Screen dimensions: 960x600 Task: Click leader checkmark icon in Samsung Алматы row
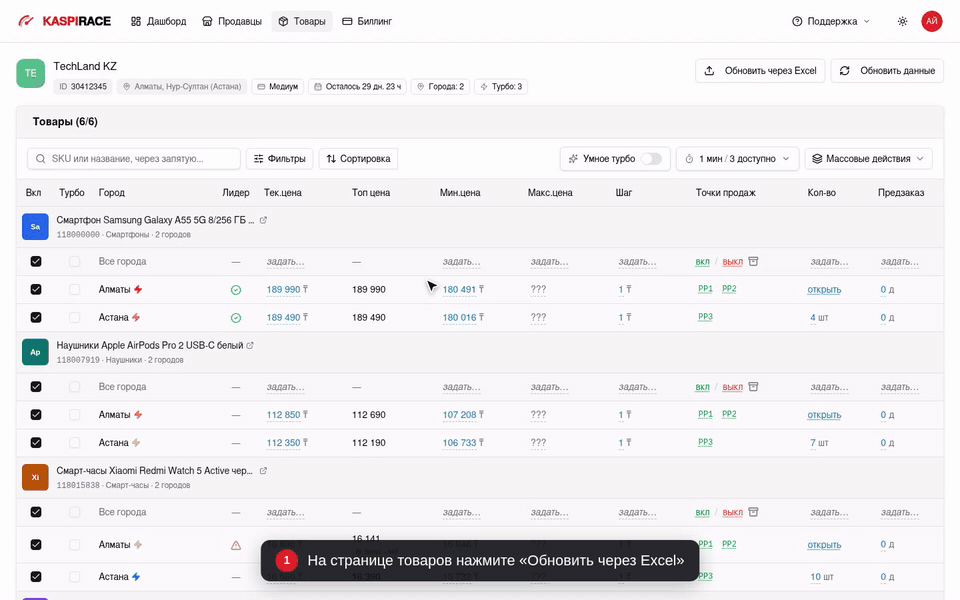click(236, 290)
